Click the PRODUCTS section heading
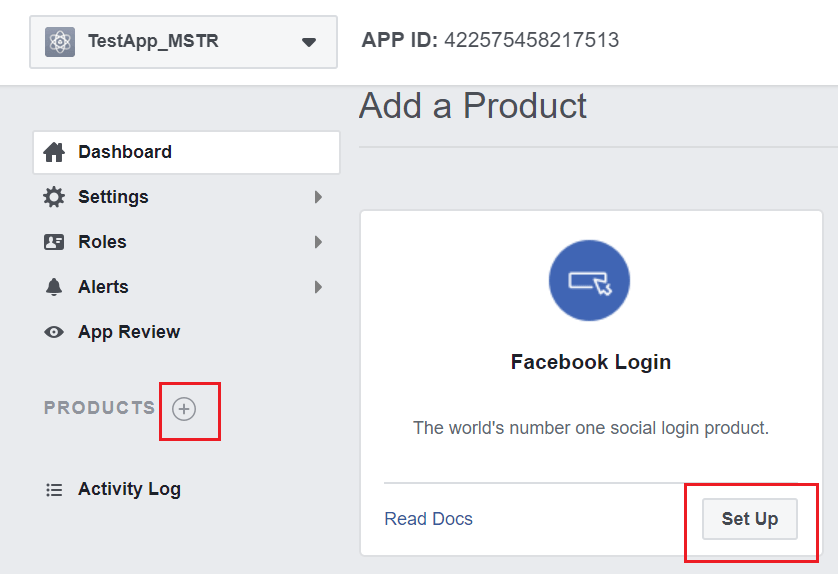 (x=99, y=408)
